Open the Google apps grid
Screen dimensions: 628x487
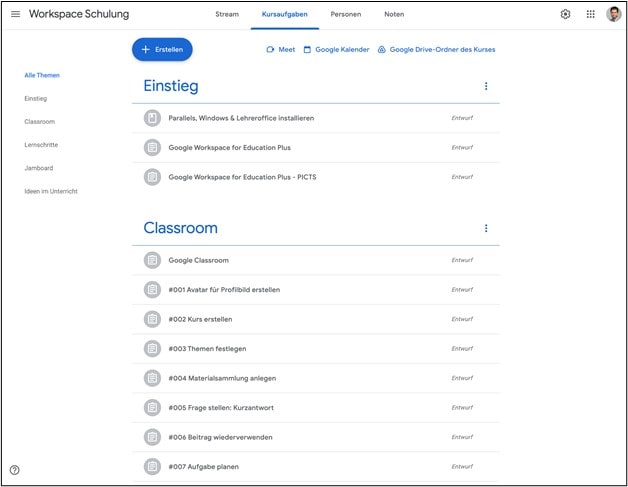click(590, 14)
